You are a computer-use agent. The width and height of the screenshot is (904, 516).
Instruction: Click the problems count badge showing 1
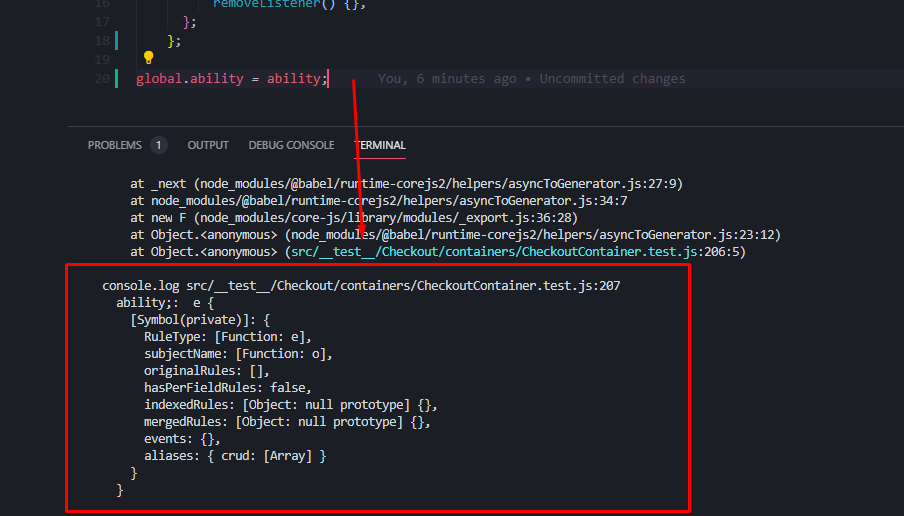(x=159, y=145)
